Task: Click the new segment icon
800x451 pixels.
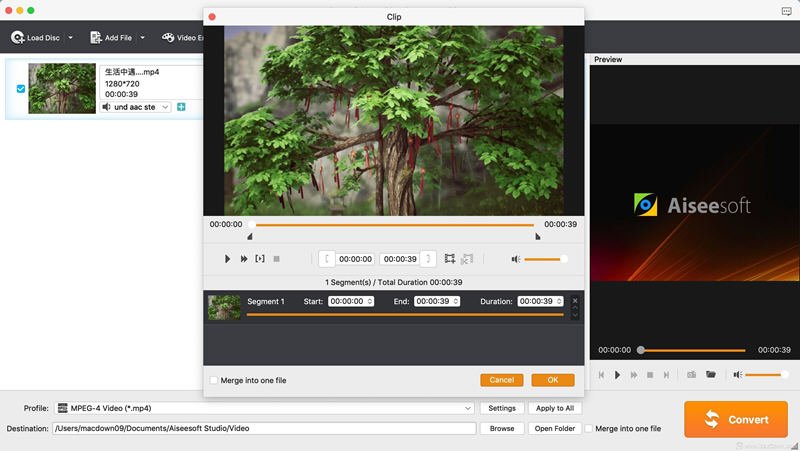Action: coord(449,259)
